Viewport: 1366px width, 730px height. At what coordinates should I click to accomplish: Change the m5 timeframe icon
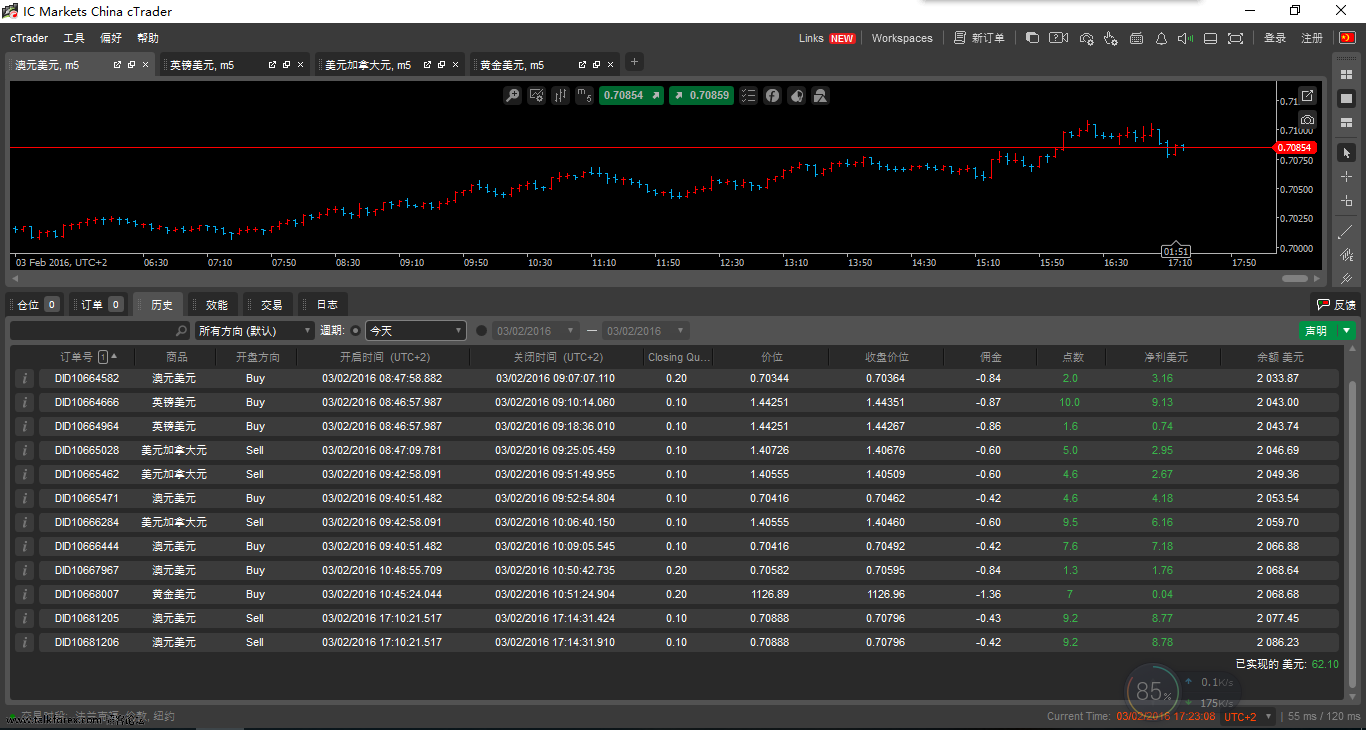(x=584, y=96)
